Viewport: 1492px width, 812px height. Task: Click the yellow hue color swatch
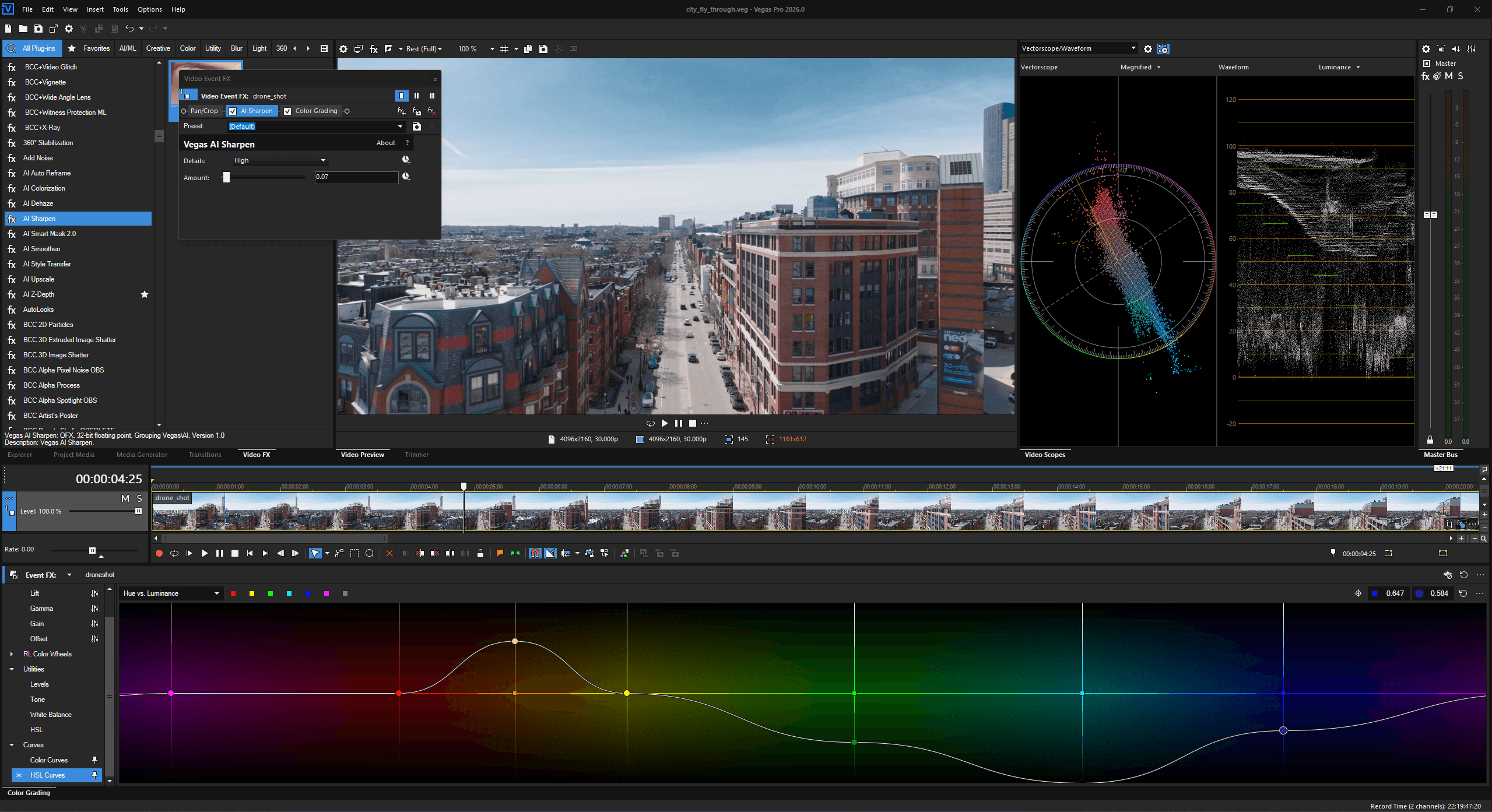(252, 593)
